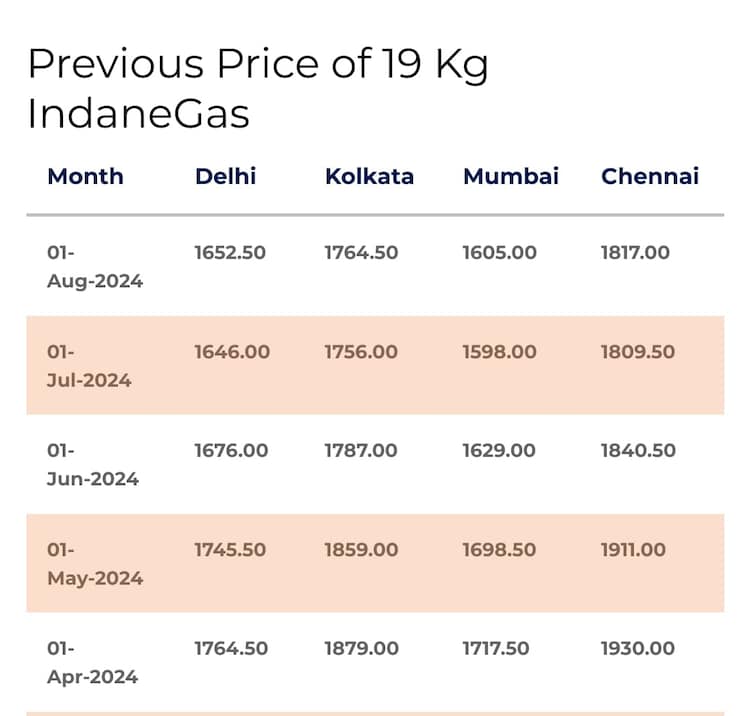Click Chennai price 1817.00 for August
The height and width of the screenshot is (716, 750).
(x=635, y=253)
